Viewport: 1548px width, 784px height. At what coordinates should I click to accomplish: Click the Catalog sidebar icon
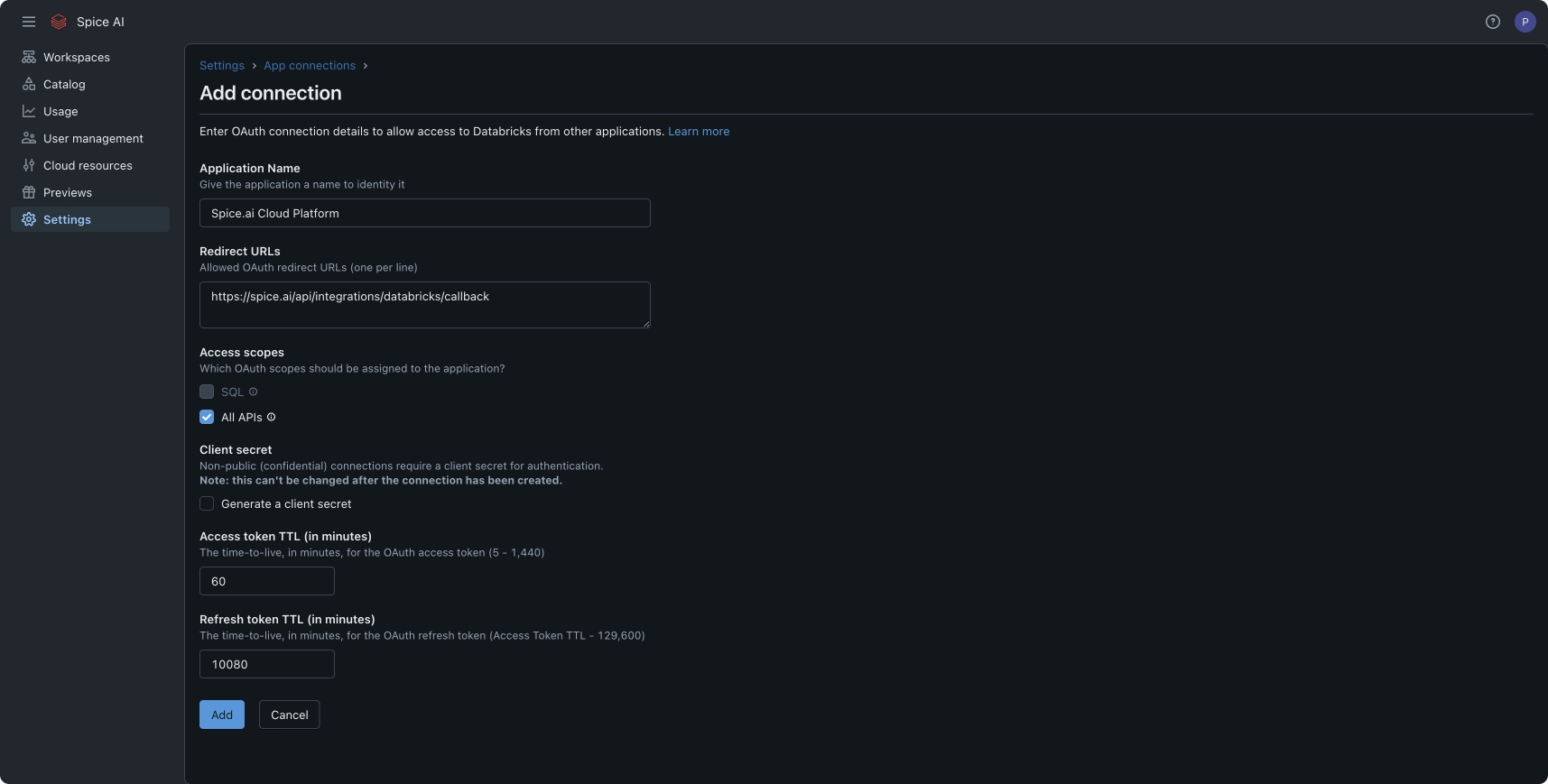[x=29, y=84]
